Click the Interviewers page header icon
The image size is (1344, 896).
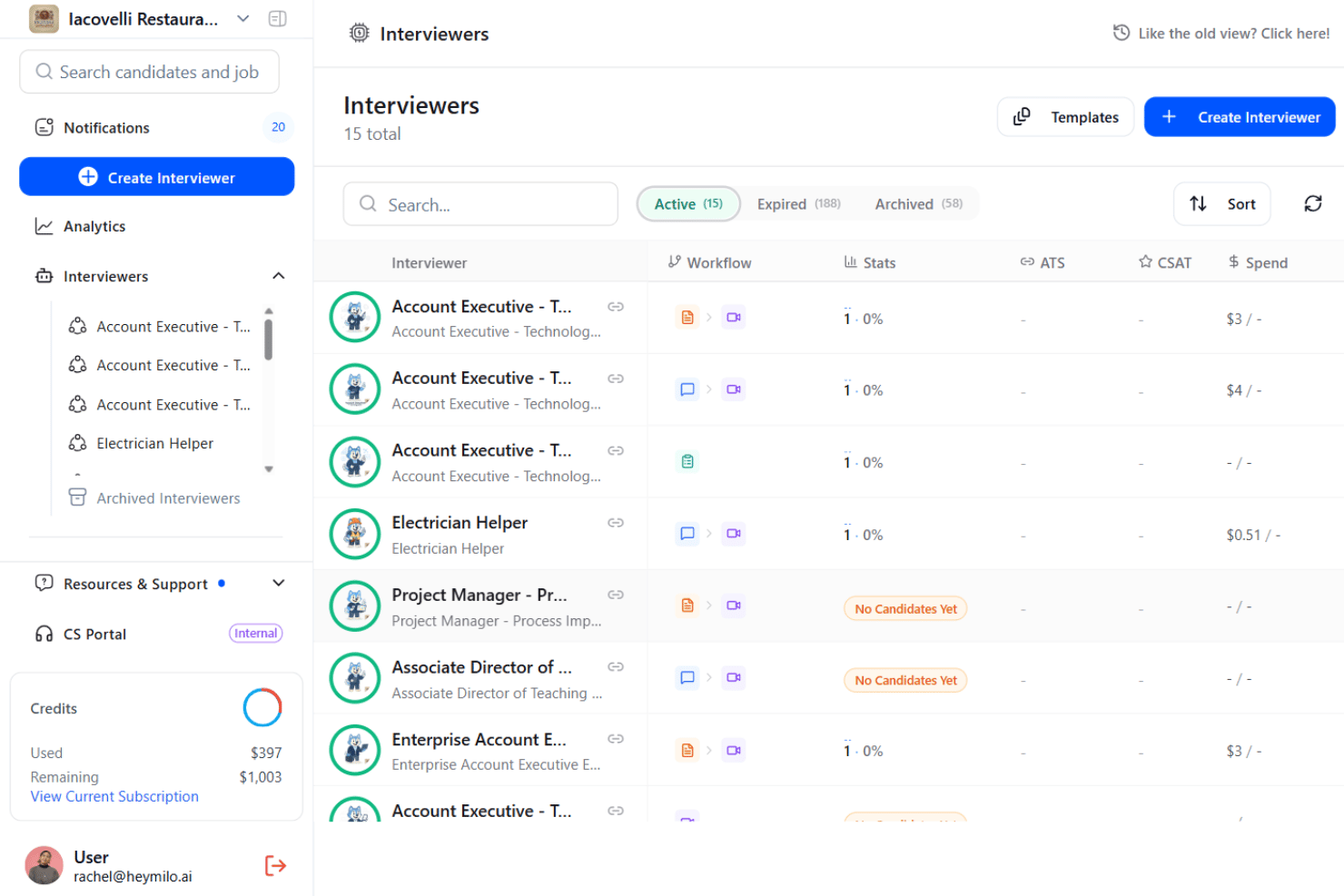[360, 34]
